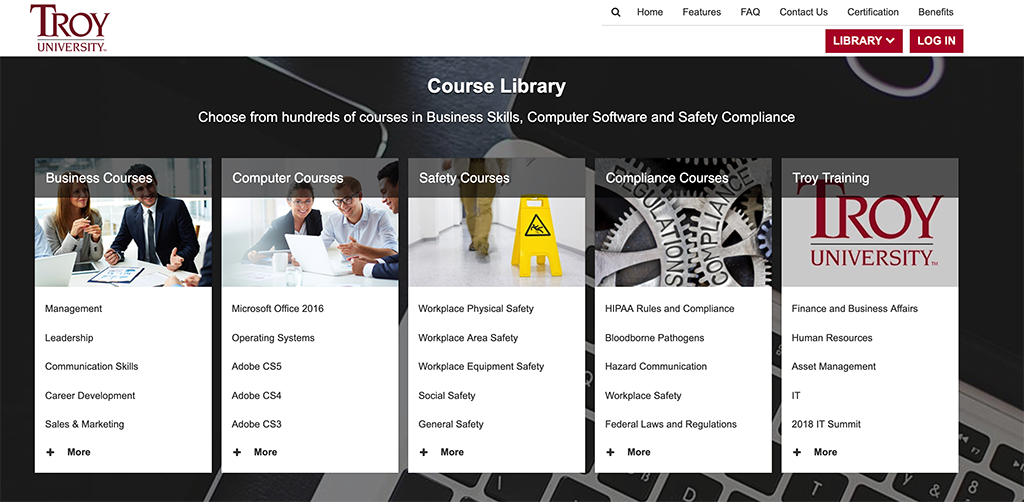Click the search magnifier icon

[x=616, y=12]
